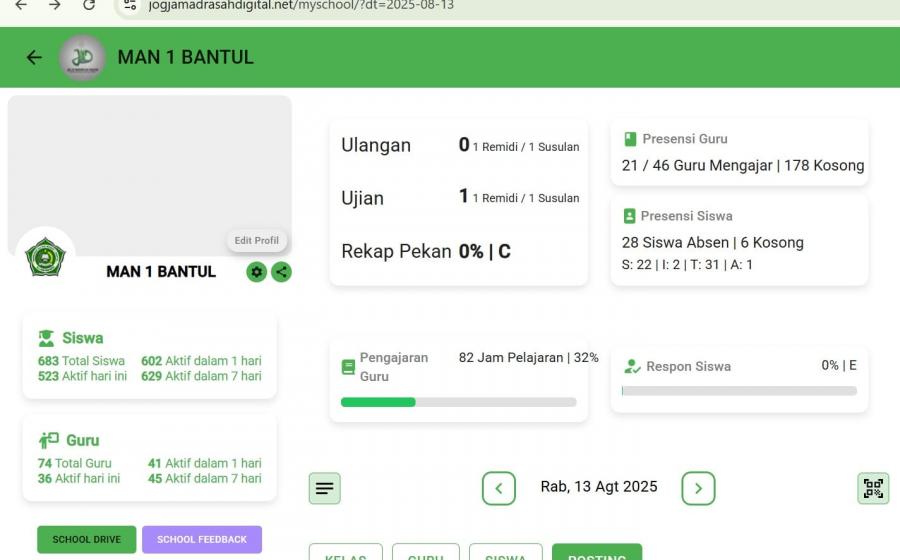Open the hamburger menu button near date
This screenshot has width=900, height=560.
coord(324,488)
